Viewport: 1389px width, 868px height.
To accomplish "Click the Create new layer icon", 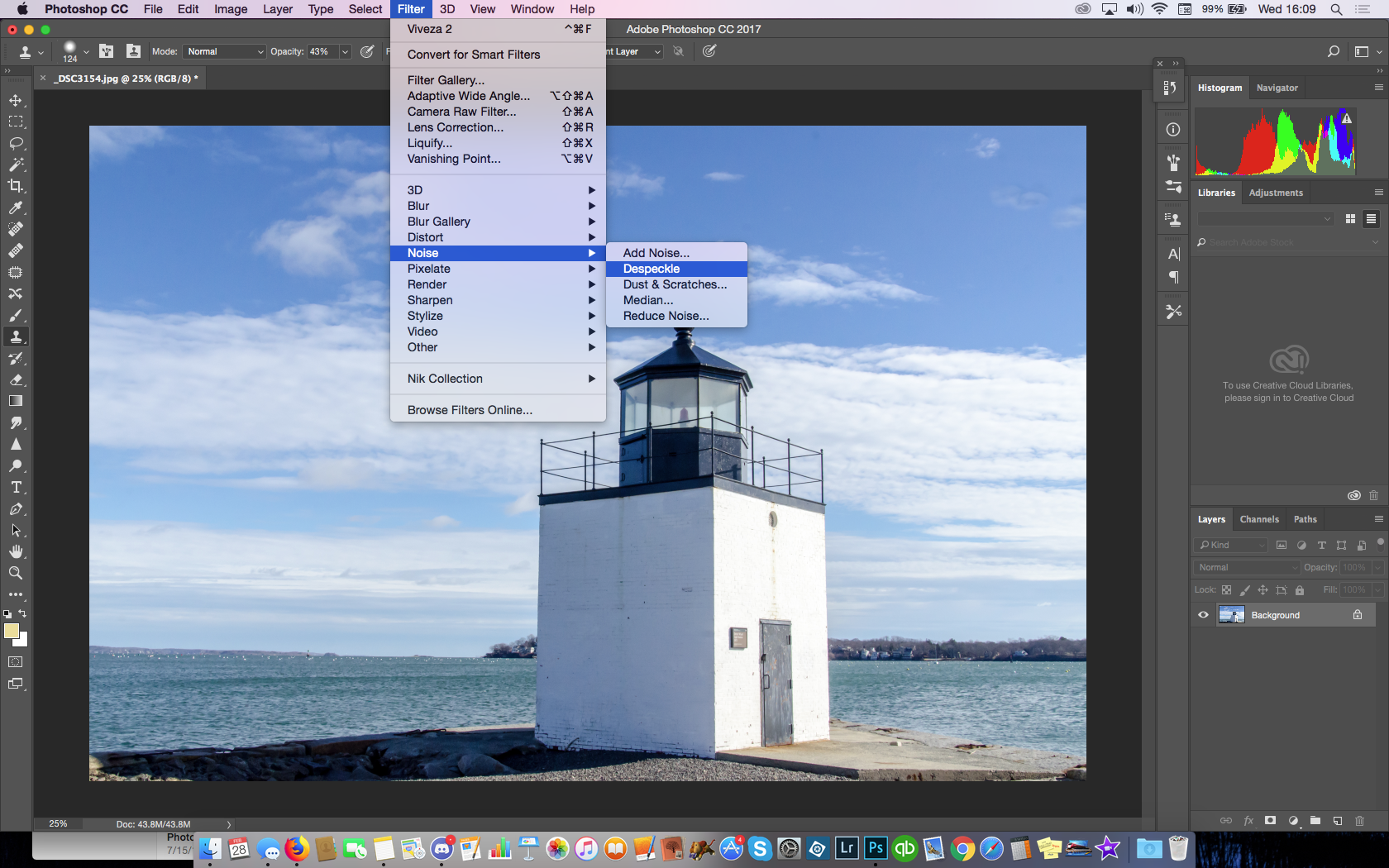I will point(1337,821).
